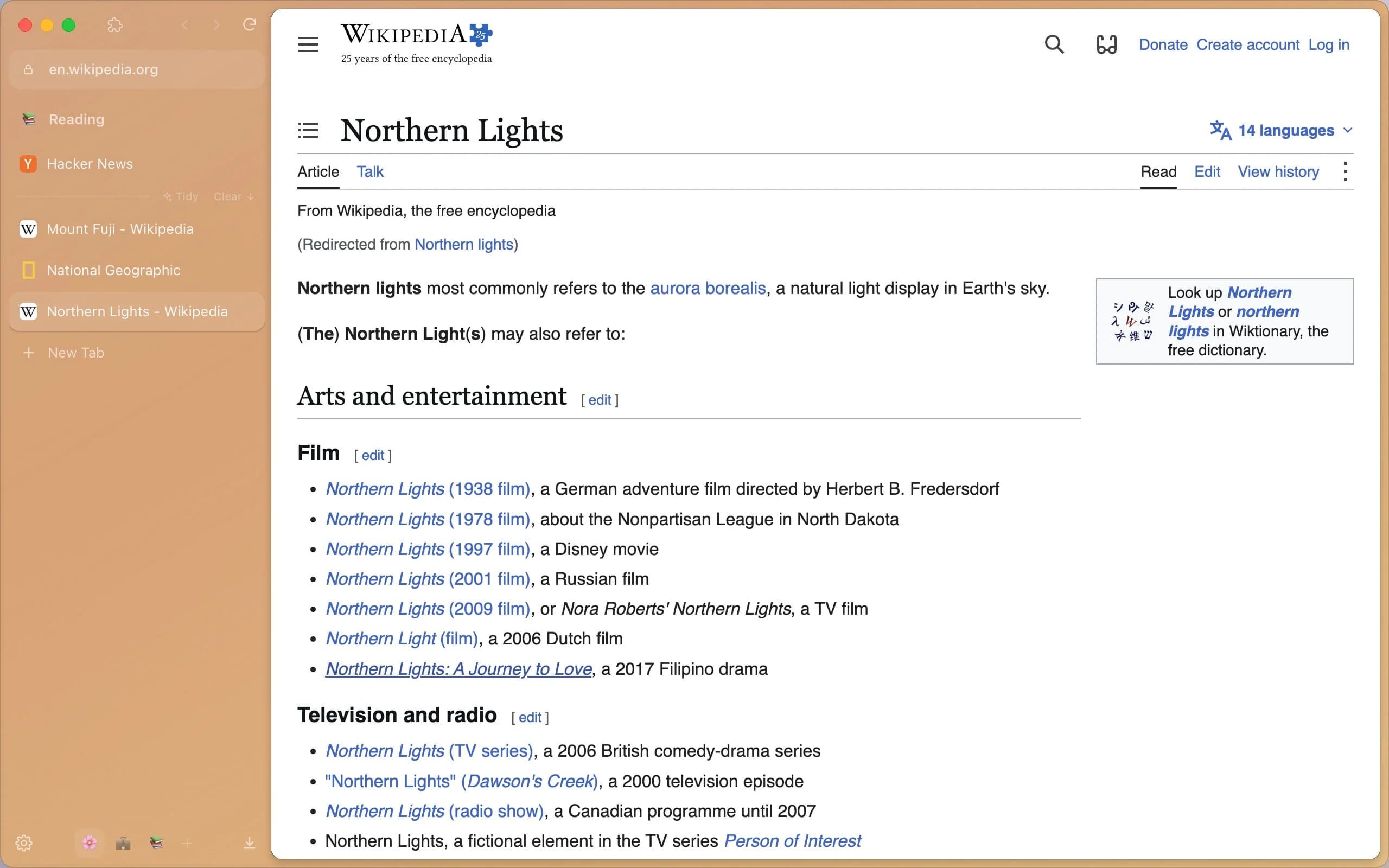
Task: Open the Edit tab
Action: point(1207,171)
